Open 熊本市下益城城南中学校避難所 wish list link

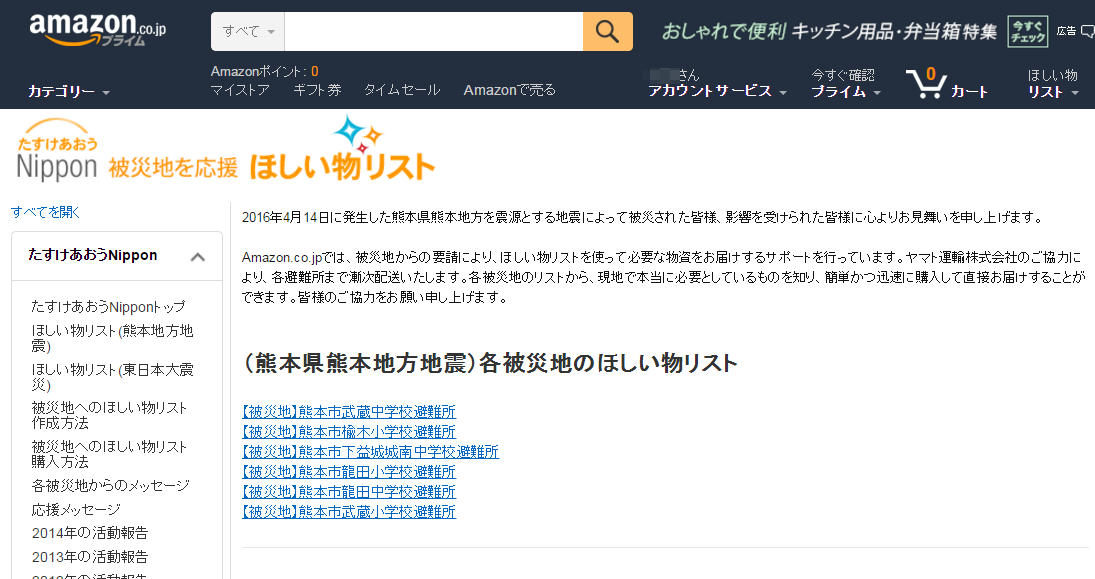370,452
